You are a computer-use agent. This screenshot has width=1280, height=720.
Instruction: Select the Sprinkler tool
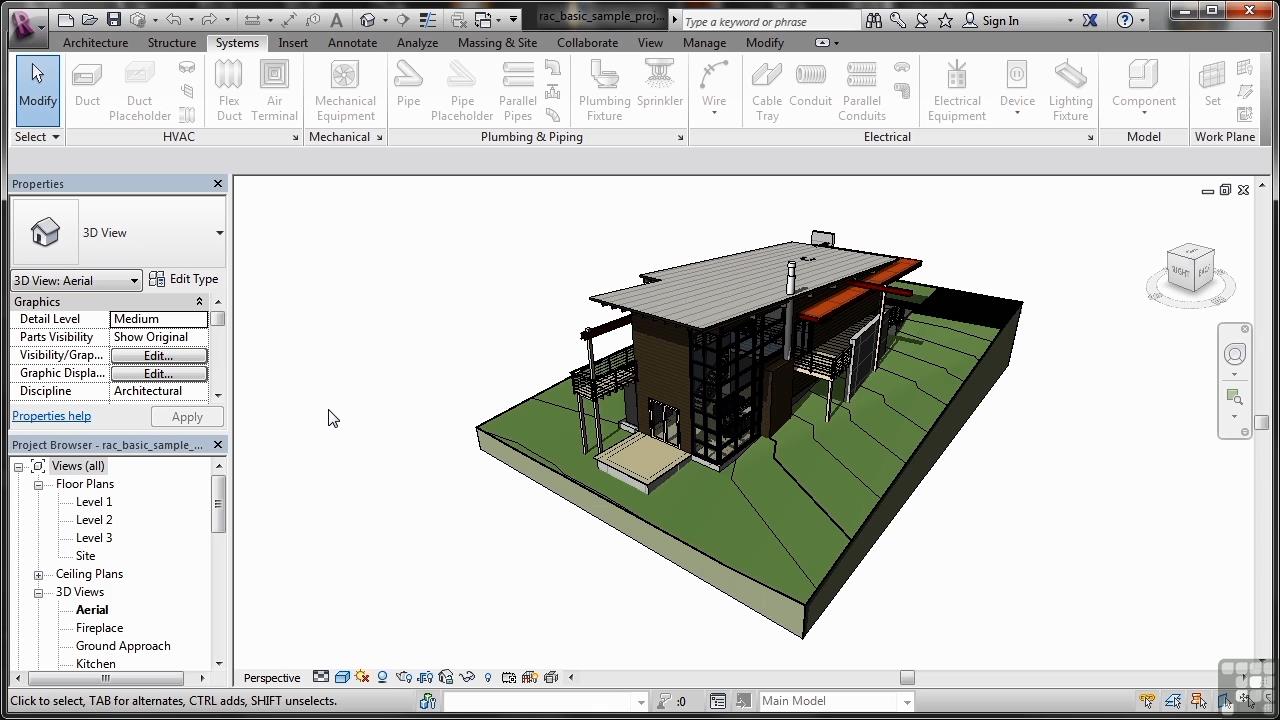[659, 83]
